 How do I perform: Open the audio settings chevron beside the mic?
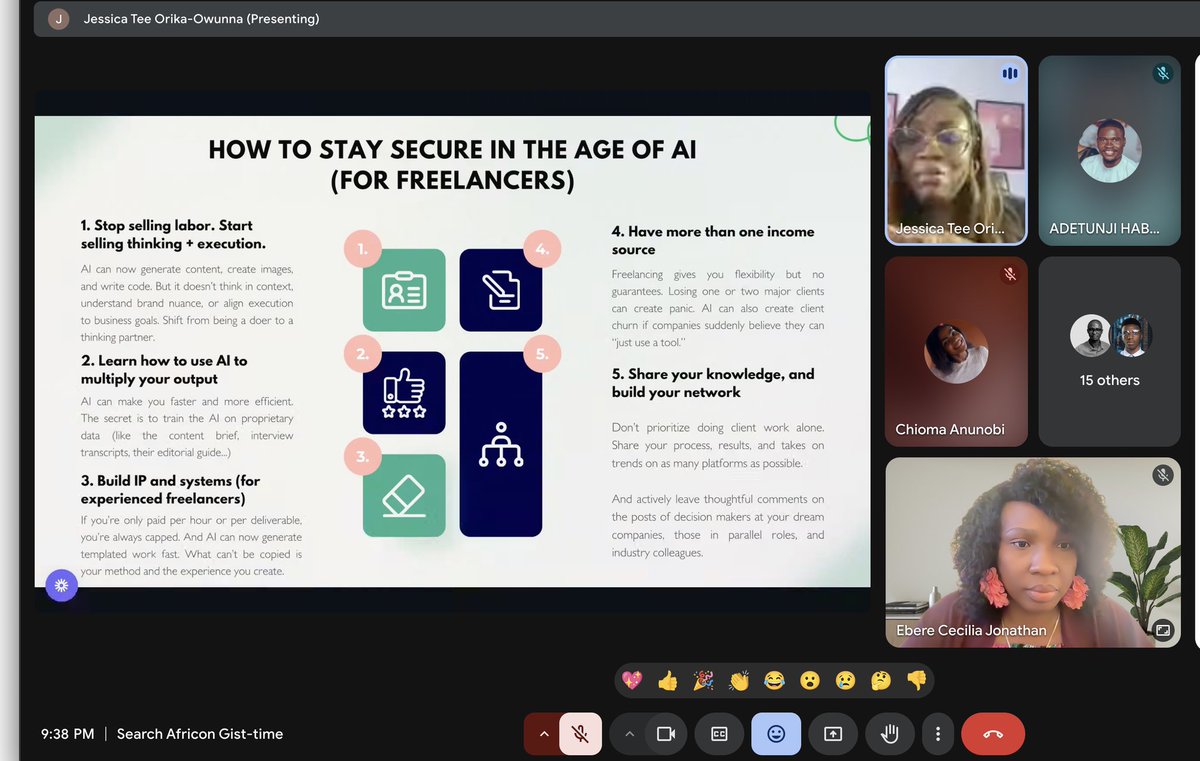coord(543,733)
